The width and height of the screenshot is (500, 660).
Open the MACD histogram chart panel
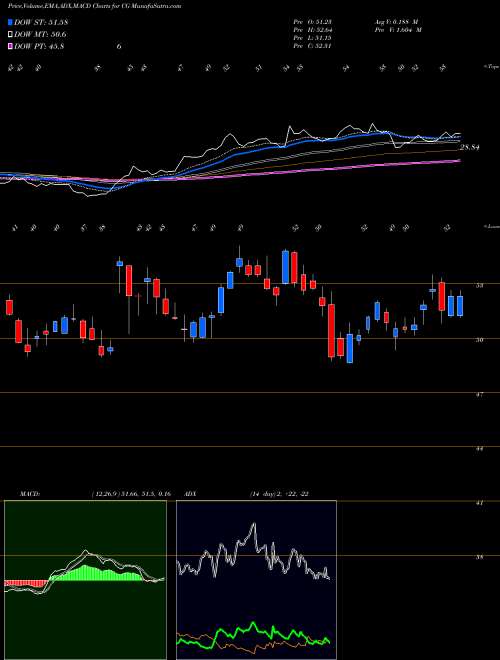(85, 580)
